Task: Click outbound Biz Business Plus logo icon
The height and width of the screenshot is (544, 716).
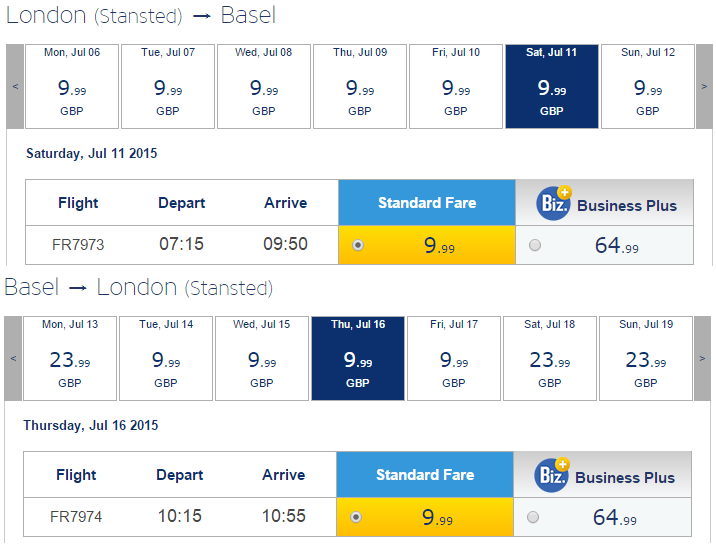Action: [x=553, y=203]
